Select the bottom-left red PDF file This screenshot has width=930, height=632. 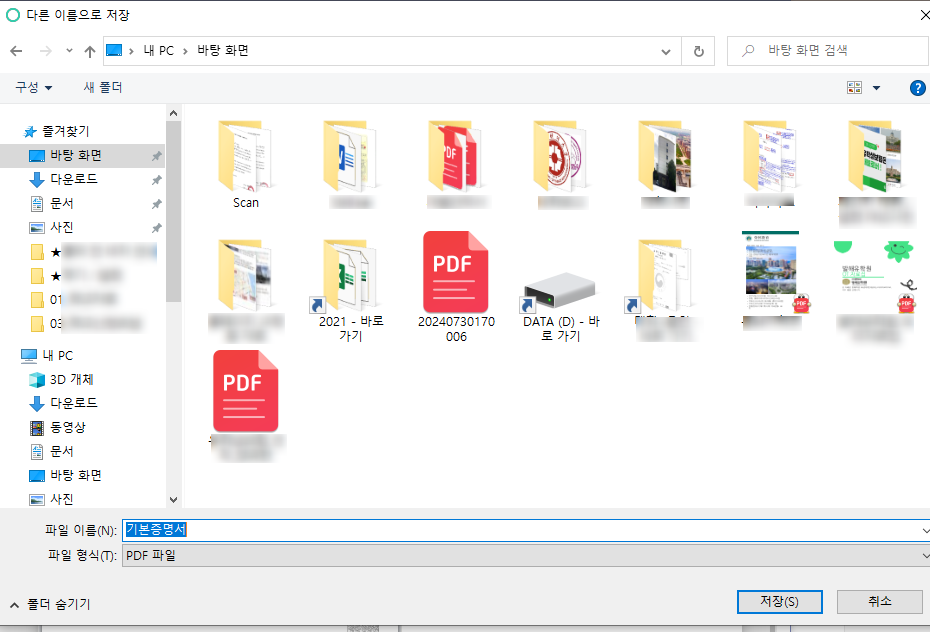[246, 405]
